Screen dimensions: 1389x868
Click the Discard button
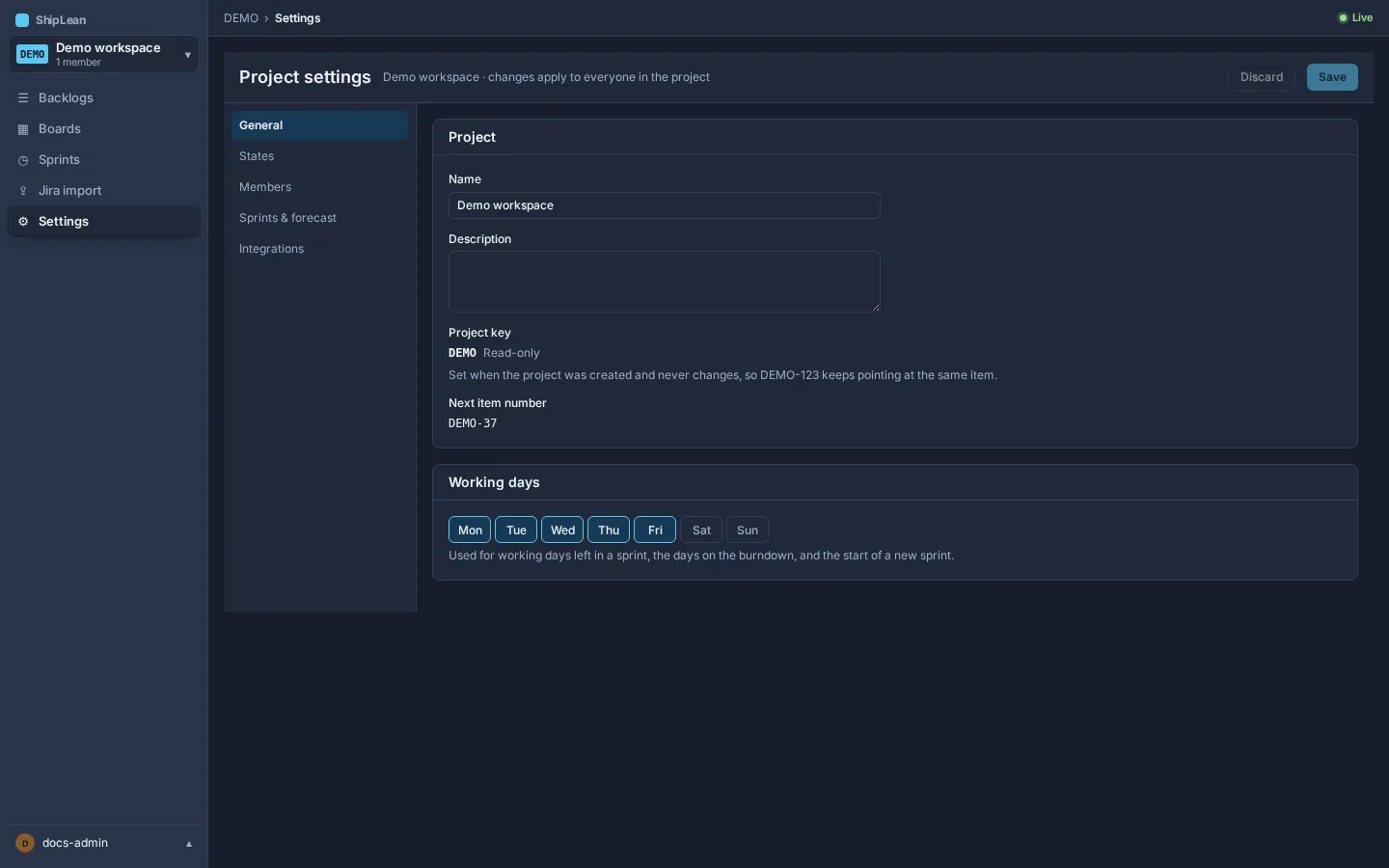point(1262,77)
